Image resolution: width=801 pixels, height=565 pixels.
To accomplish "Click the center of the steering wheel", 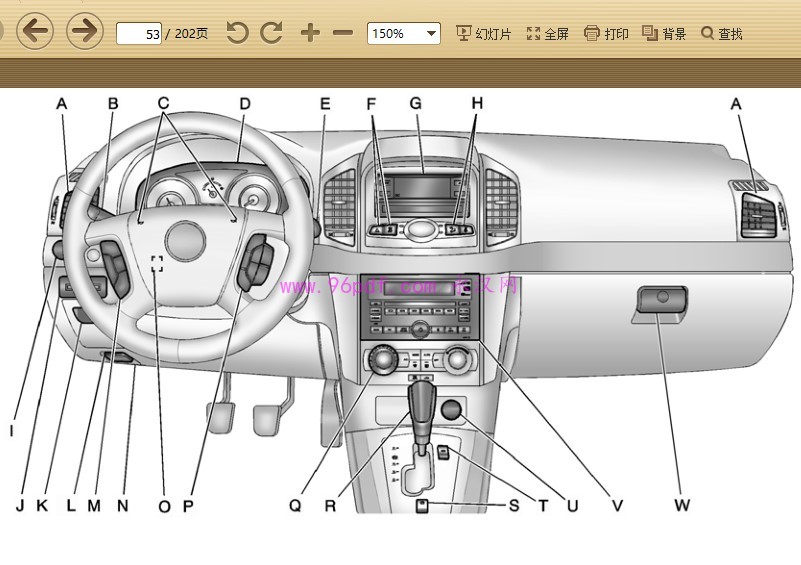I will 185,240.
